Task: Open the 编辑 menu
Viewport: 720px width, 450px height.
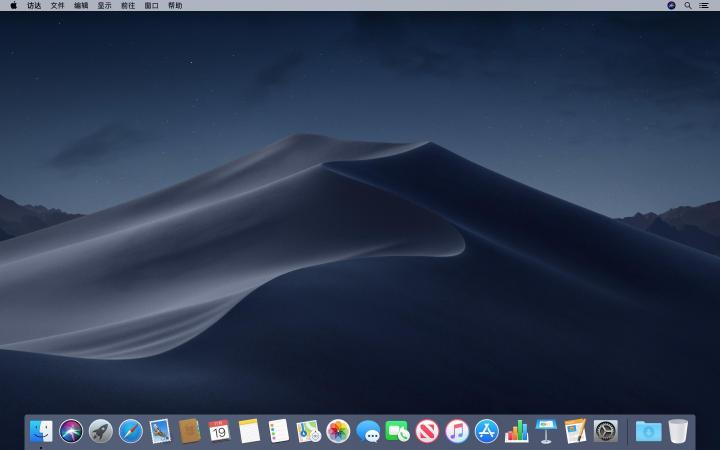Action: (81, 6)
